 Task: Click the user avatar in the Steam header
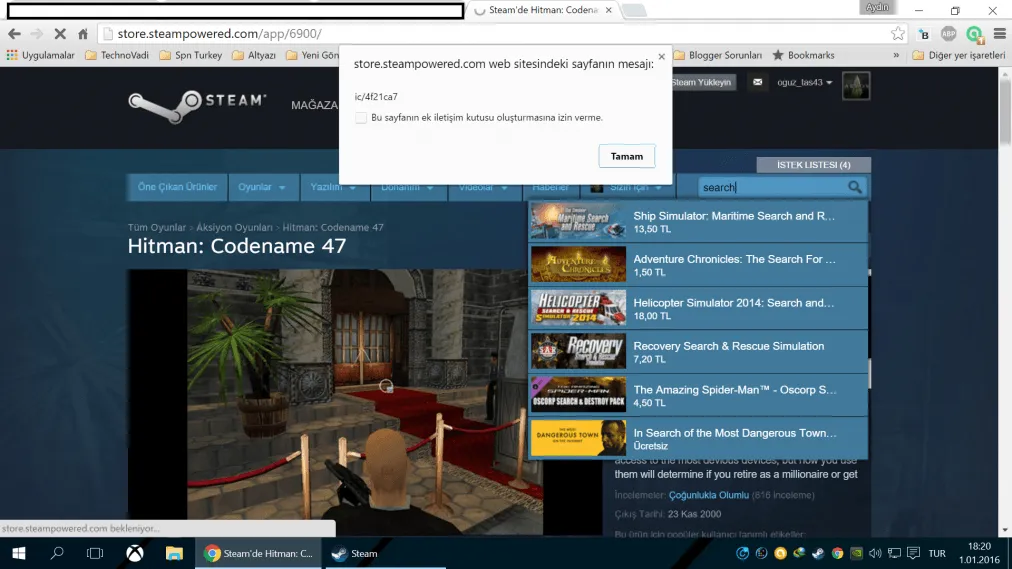click(856, 85)
